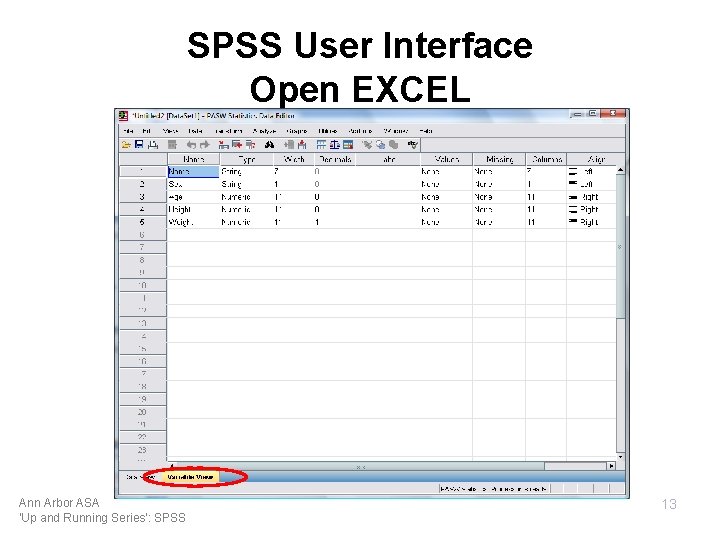
Task: Click the Type column header
Action: tap(247, 159)
